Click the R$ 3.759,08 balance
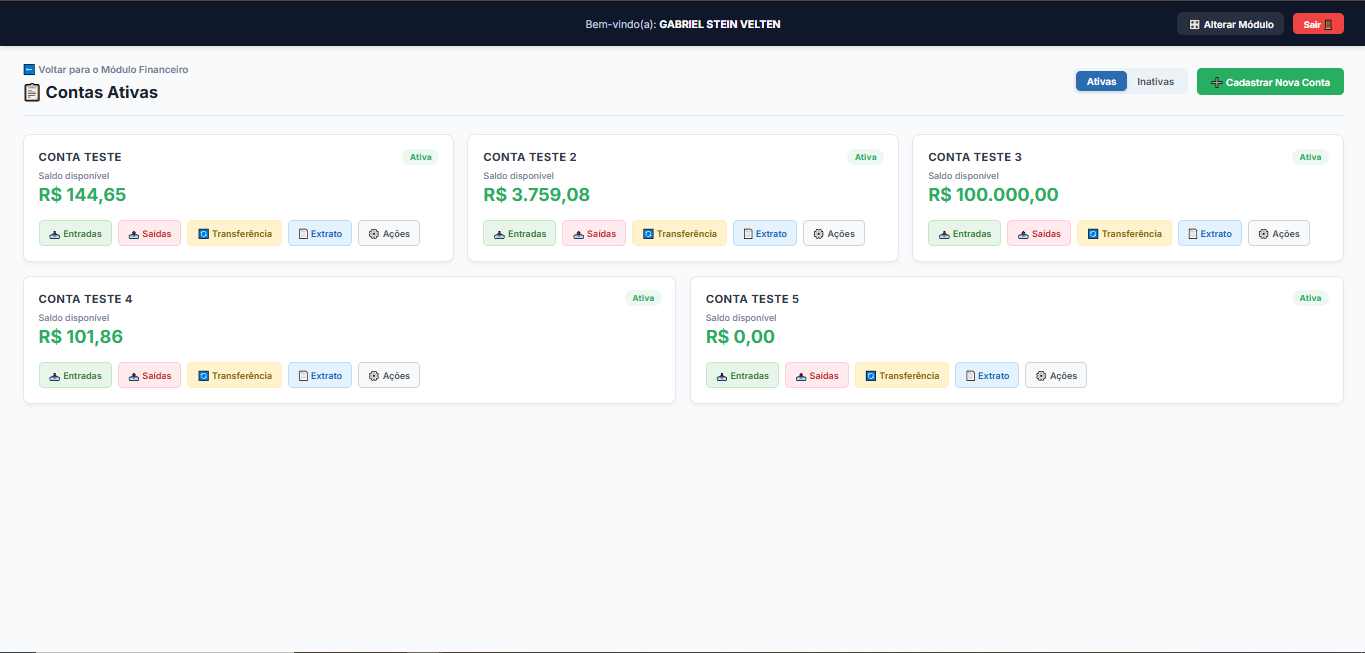1365x653 pixels. pyautogui.click(x=537, y=195)
